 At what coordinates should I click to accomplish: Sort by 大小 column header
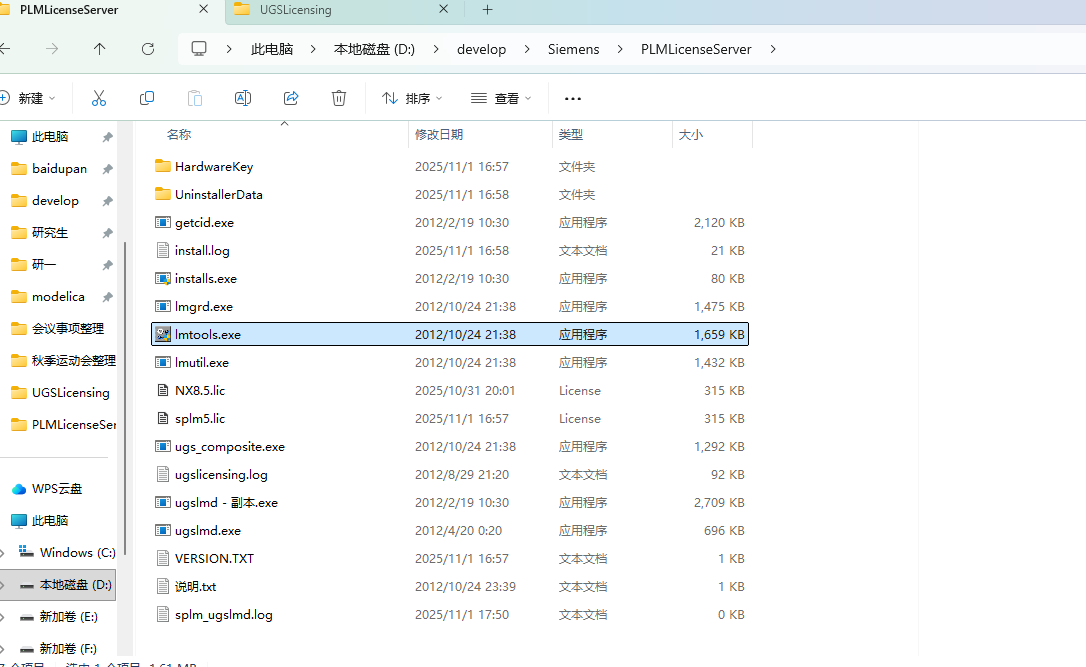click(691, 134)
